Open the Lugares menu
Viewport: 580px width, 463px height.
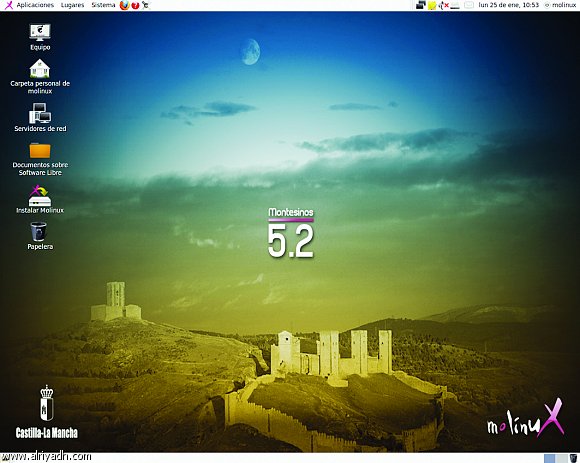(72, 5)
